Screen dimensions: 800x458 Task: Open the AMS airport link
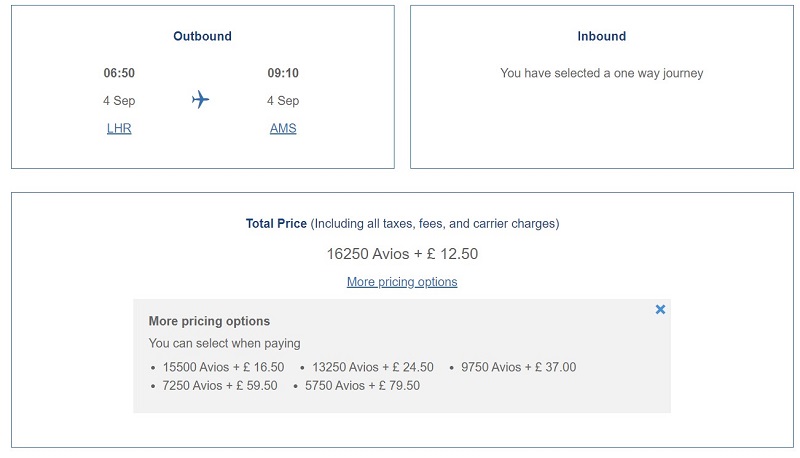pos(283,129)
